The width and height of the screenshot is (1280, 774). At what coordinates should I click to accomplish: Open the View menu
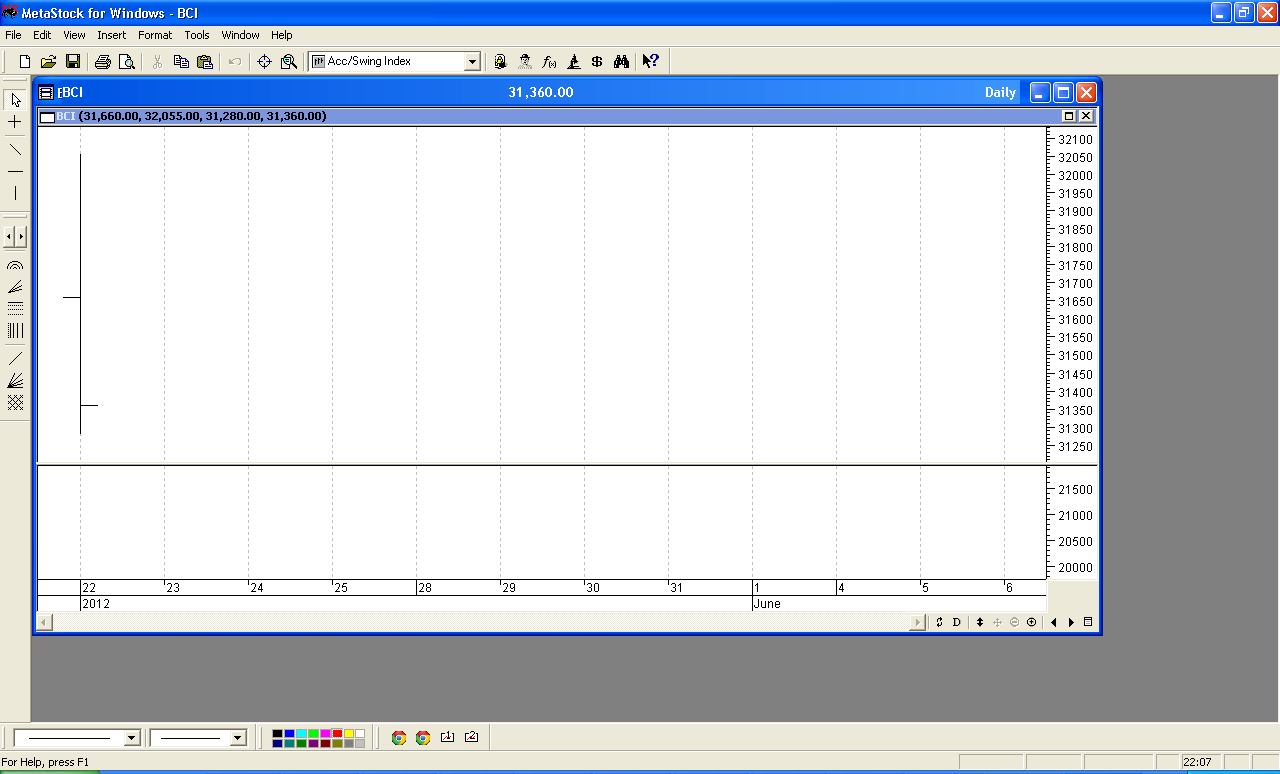(74, 35)
